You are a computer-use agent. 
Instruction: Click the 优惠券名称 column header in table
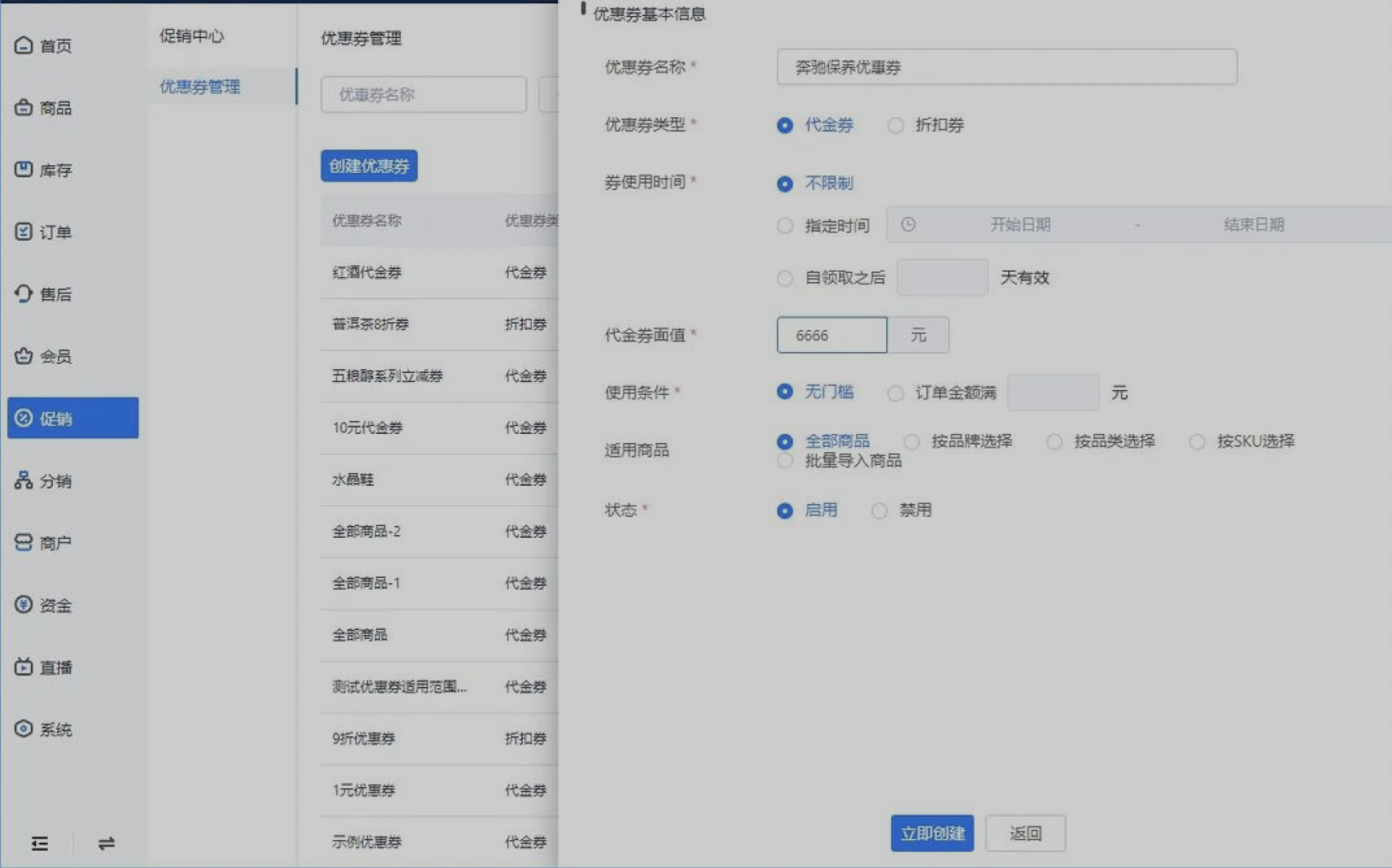tap(367, 220)
